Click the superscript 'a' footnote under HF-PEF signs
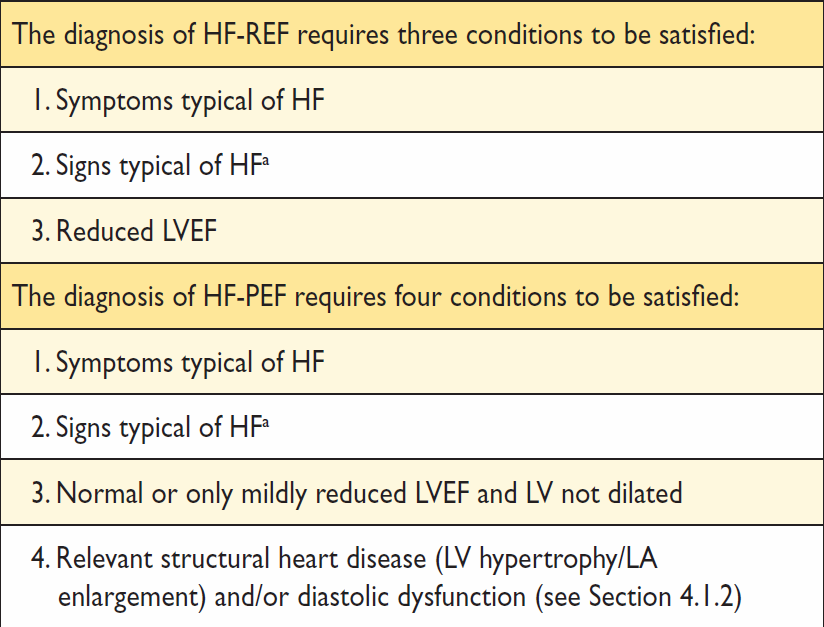The height and width of the screenshot is (627, 824). [x=265, y=423]
